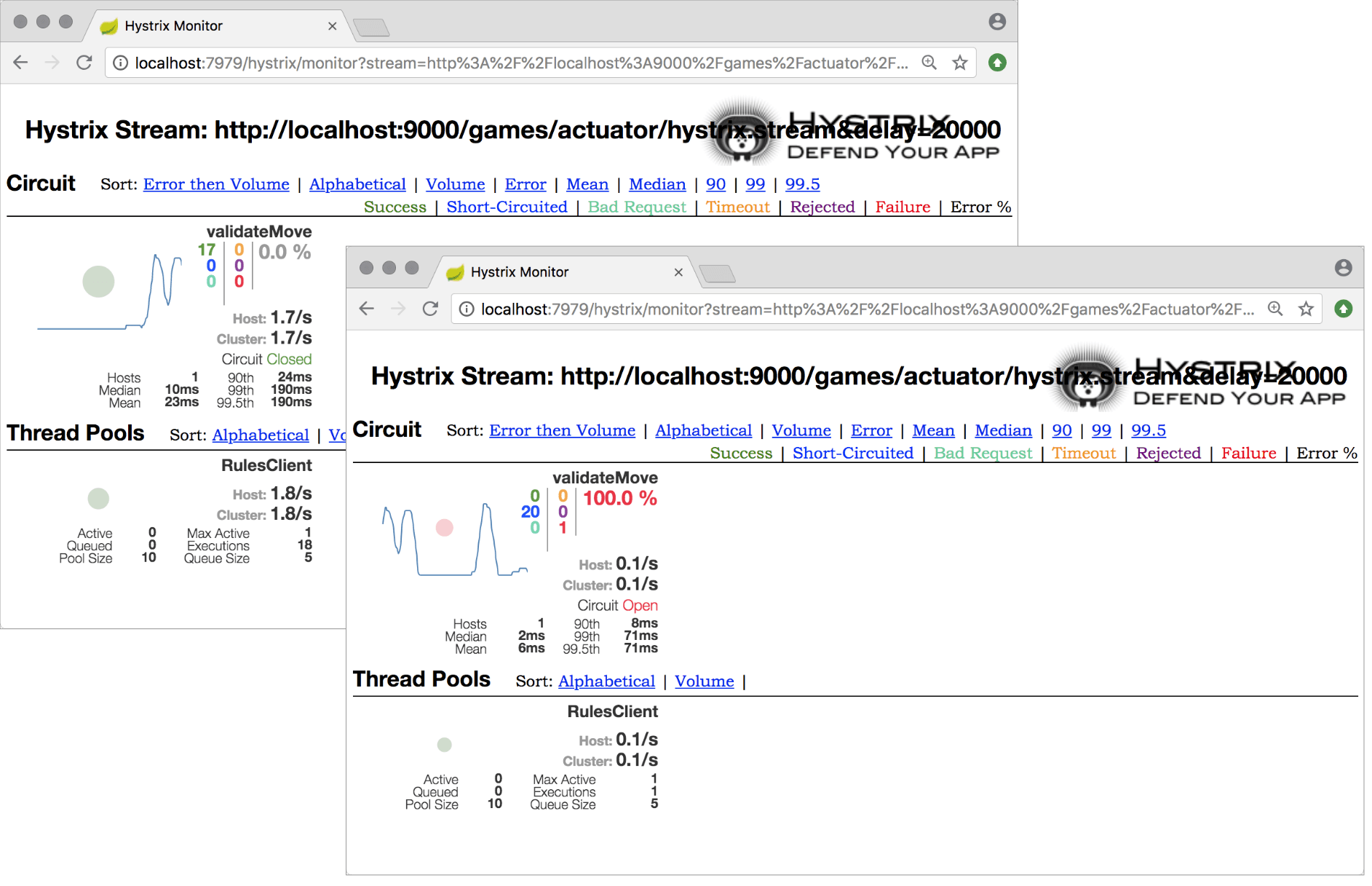Viewport: 1372px width, 886px height.
Task: Click back arrow in the front browser window
Action: pos(367,309)
